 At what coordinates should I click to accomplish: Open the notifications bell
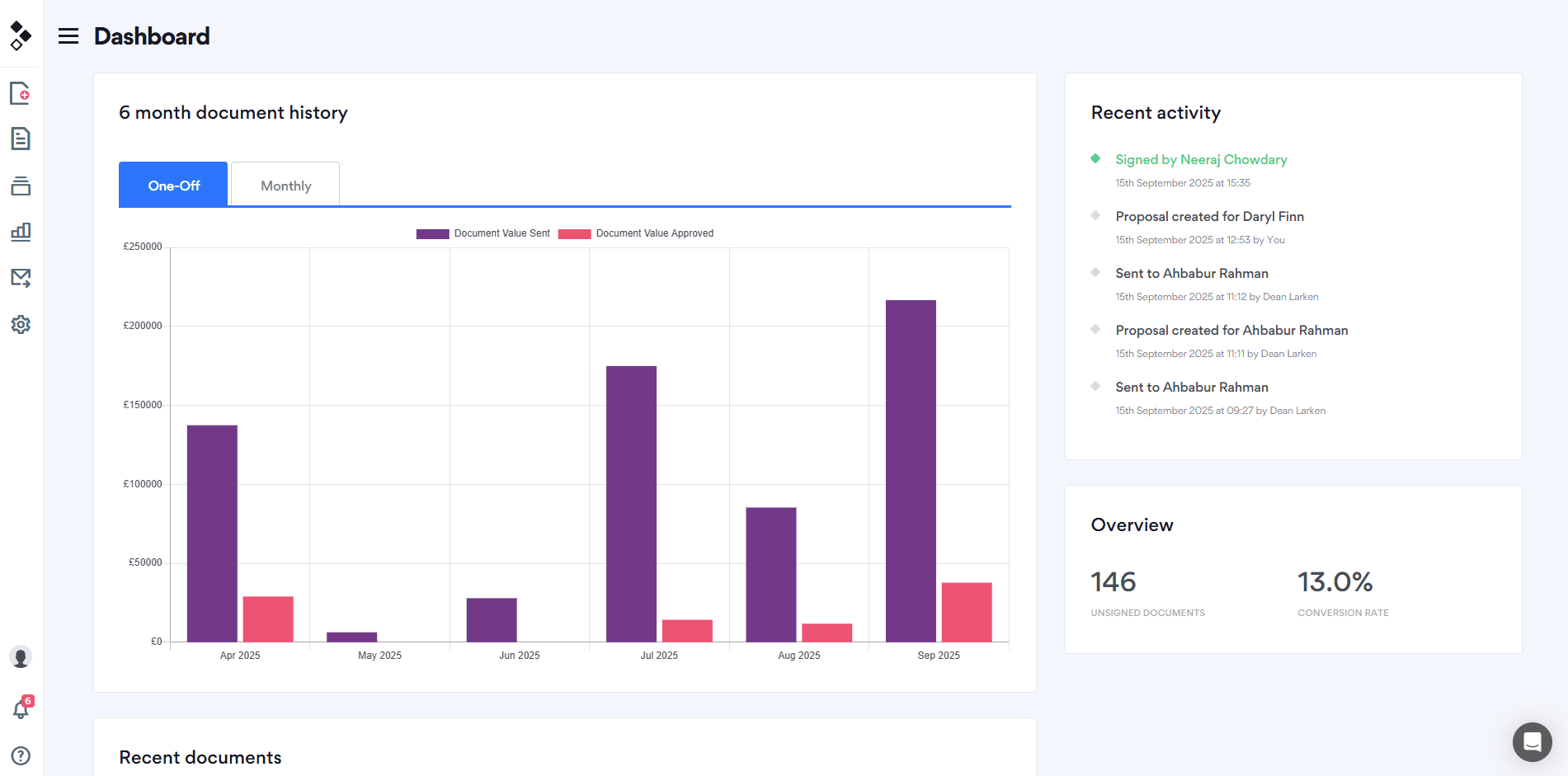pyautogui.click(x=21, y=709)
